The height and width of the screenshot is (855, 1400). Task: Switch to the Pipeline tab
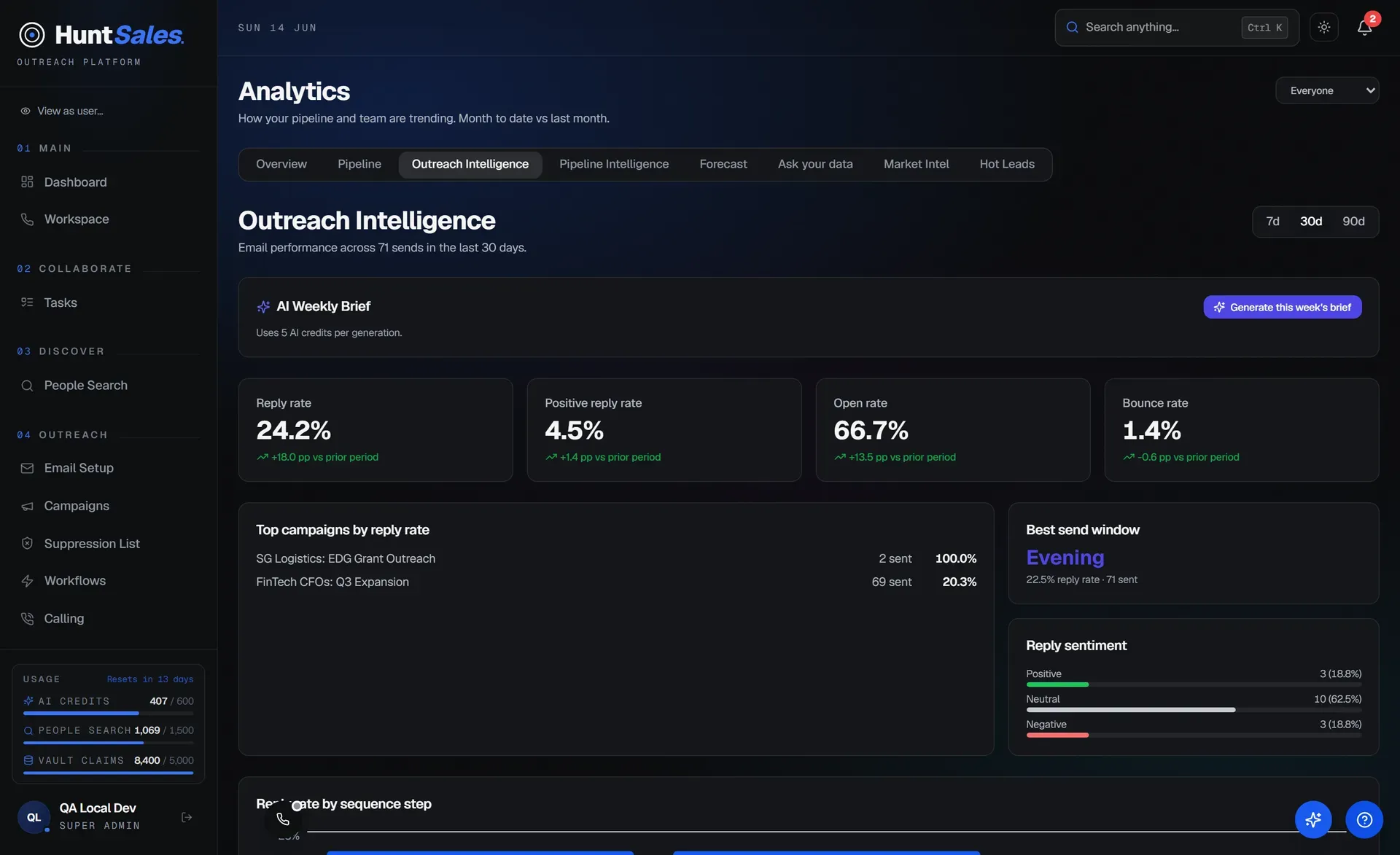pos(359,165)
